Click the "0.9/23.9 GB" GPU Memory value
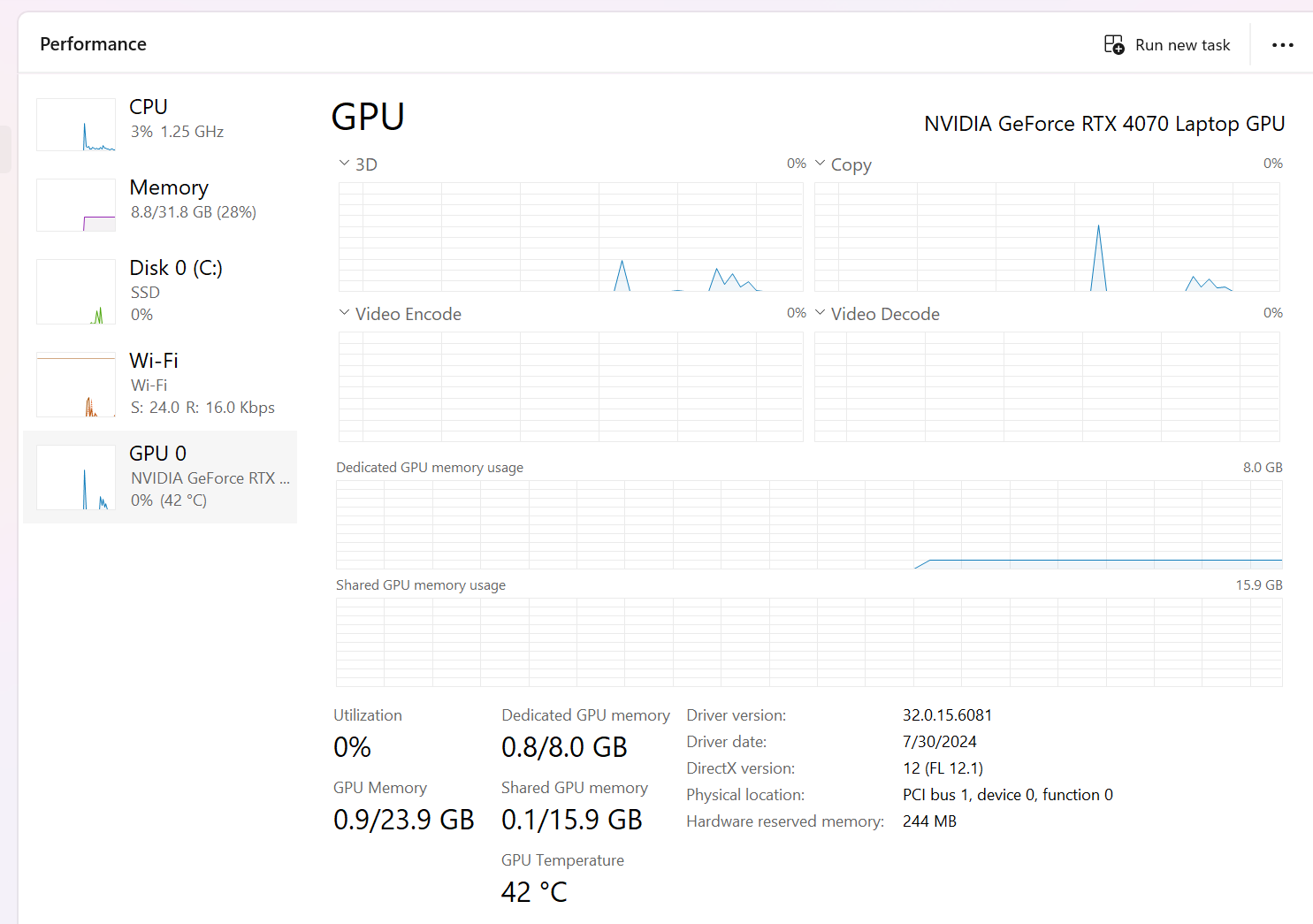 [x=404, y=821]
